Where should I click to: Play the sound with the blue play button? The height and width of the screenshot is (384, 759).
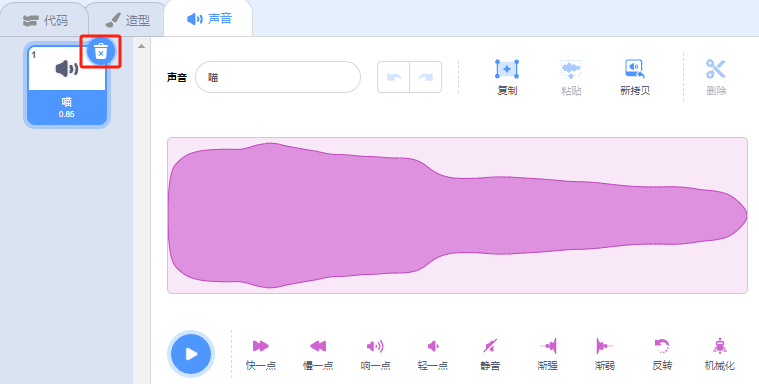pyautogui.click(x=191, y=354)
